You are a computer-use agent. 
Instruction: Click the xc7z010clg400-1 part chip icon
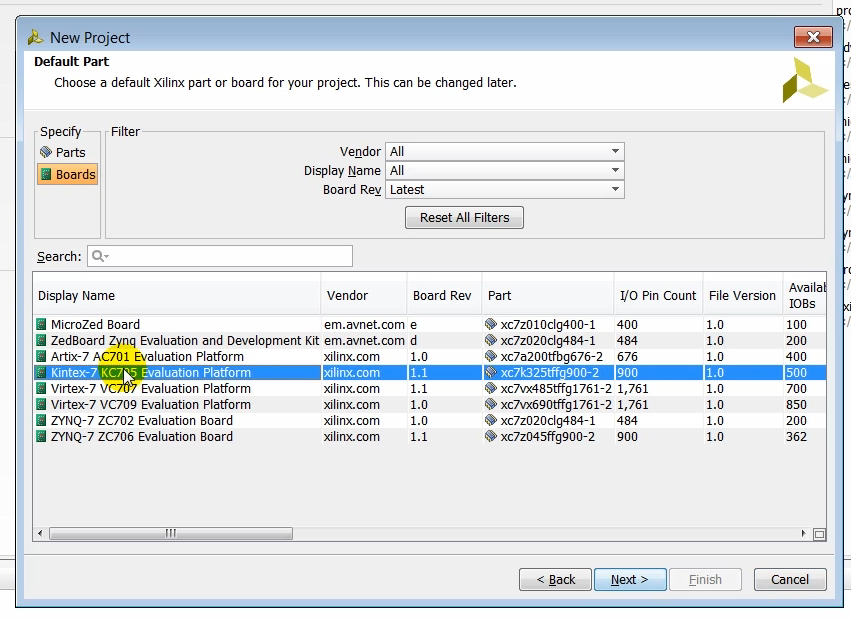(491, 325)
